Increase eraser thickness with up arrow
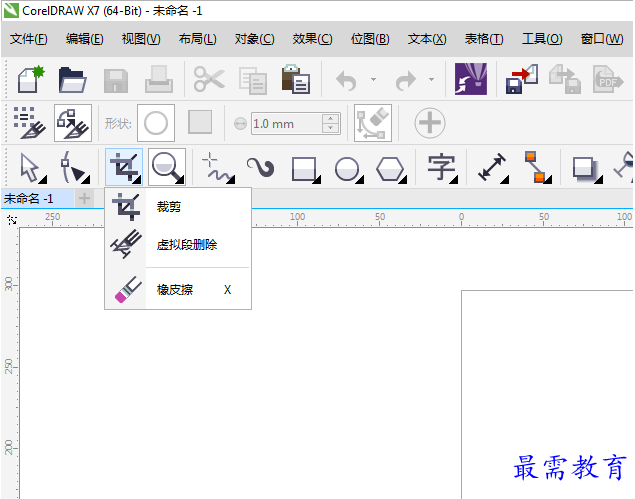This screenshot has width=635, height=499. point(330,119)
